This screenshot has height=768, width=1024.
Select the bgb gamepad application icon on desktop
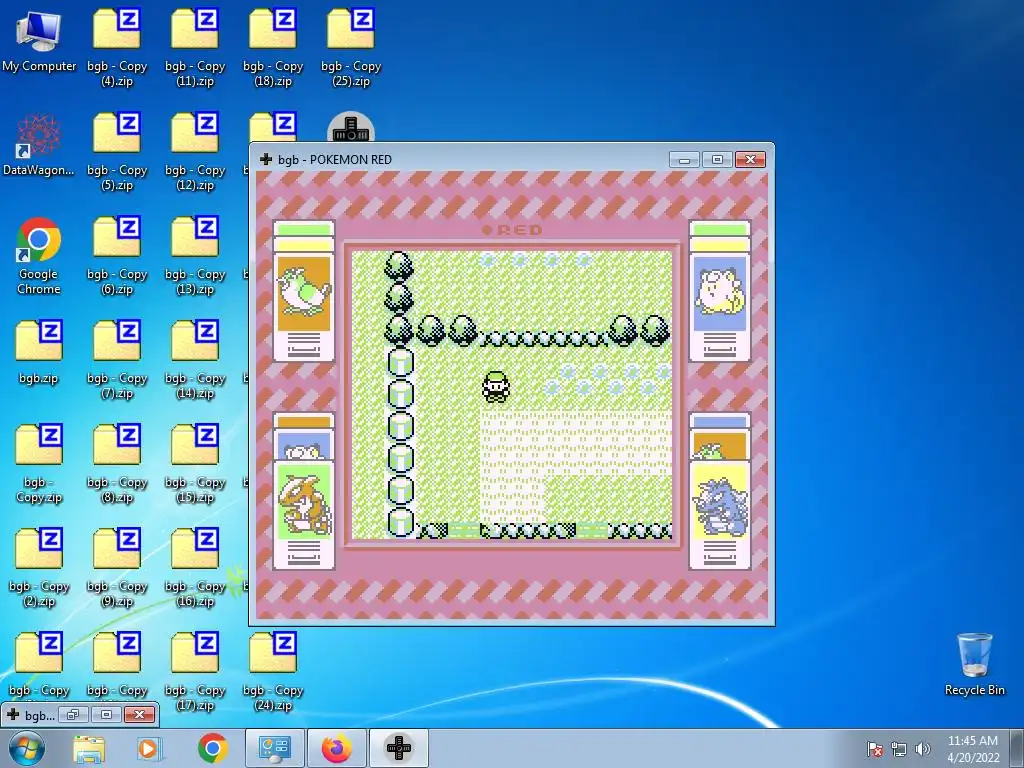[x=351, y=128]
